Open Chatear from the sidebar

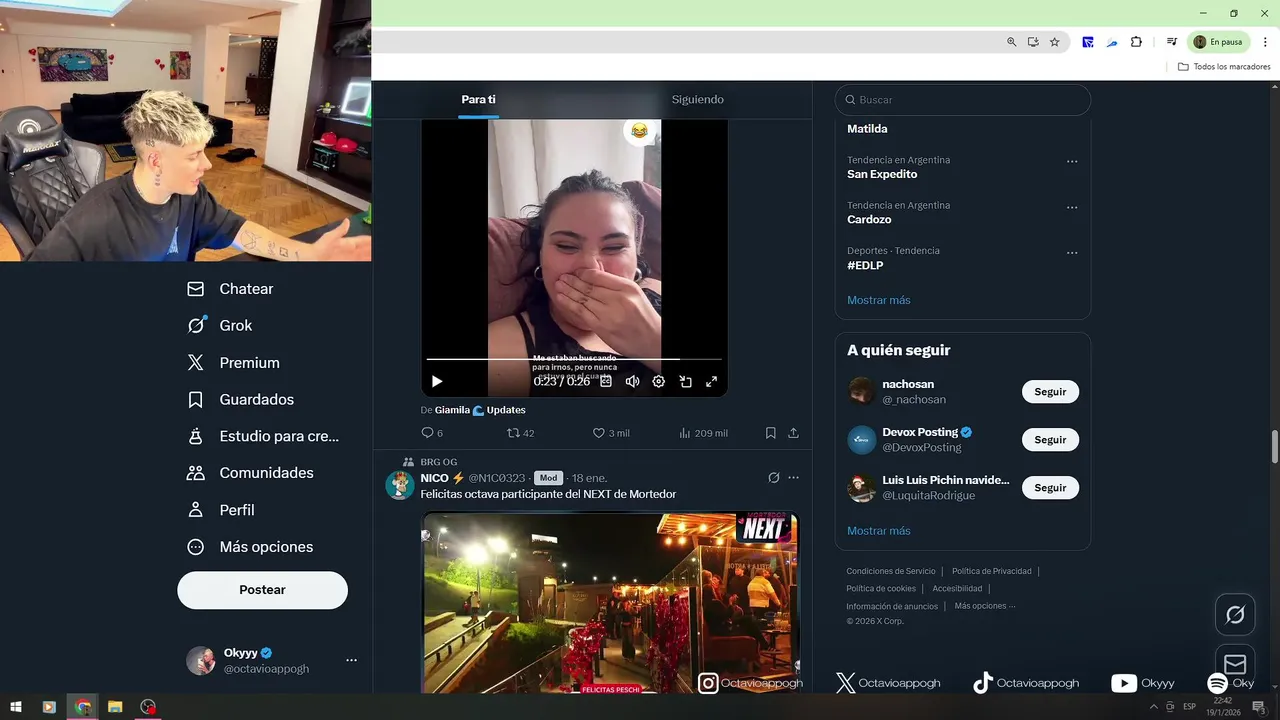pos(230,289)
